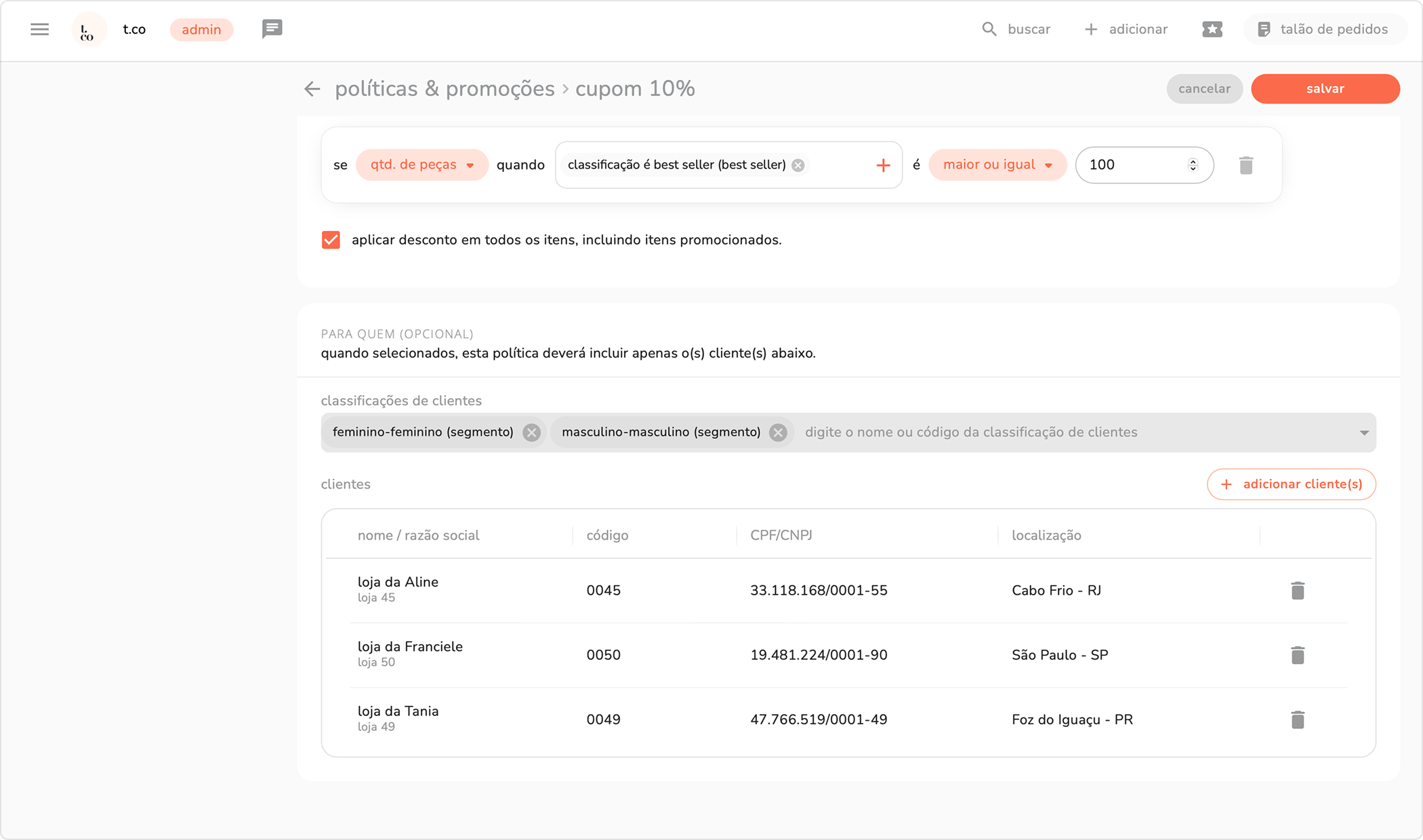Viewport: 1423px width, 840px height.
Task: Add another filter with the plus icon
Action: pos(882,165)
